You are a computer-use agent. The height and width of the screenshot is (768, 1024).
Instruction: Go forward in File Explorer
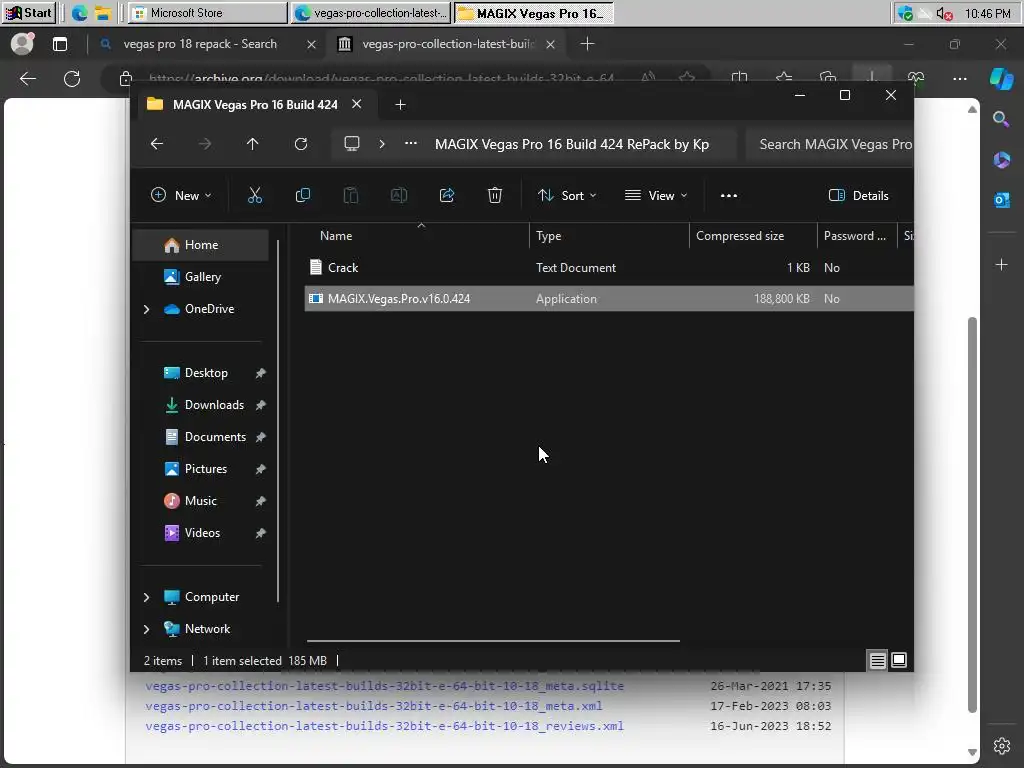coord(205,144)
